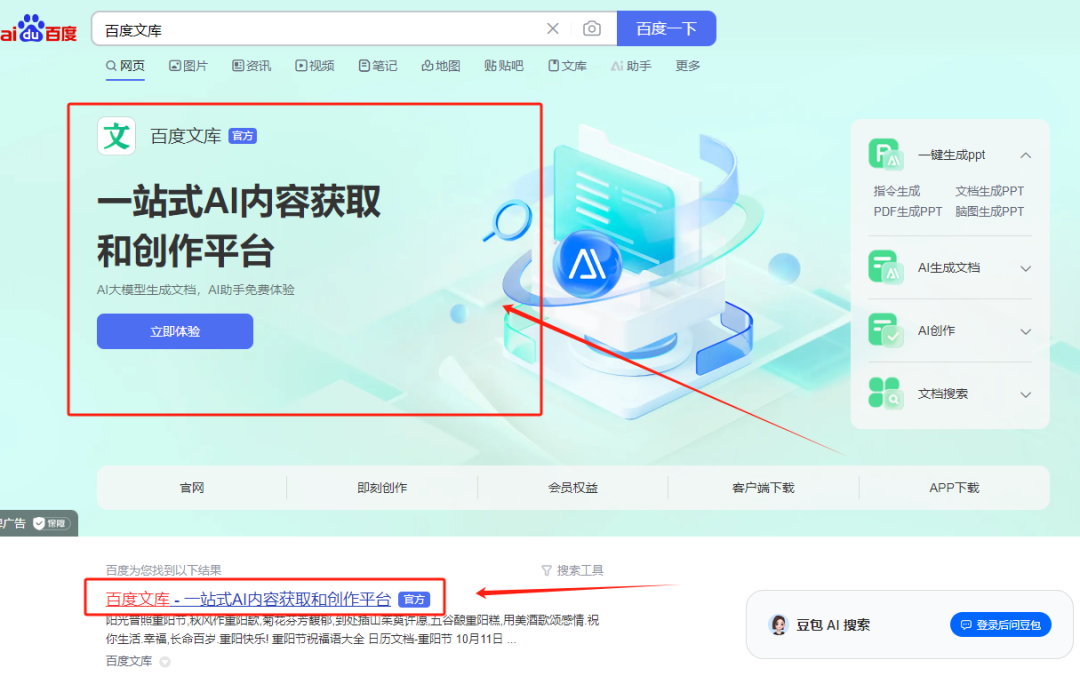Click the AI创作 label
The height and width of the screenshot is (684, 1080).
936,331
